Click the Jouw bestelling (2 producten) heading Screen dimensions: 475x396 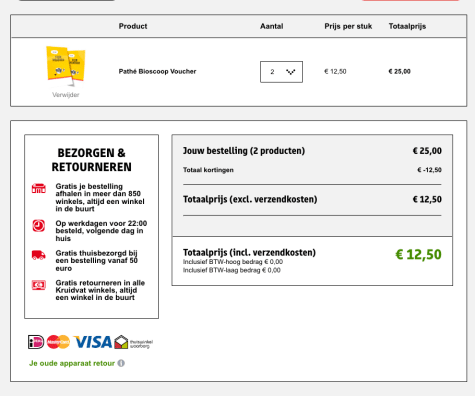pyautogui.click(x=244, y=151)
